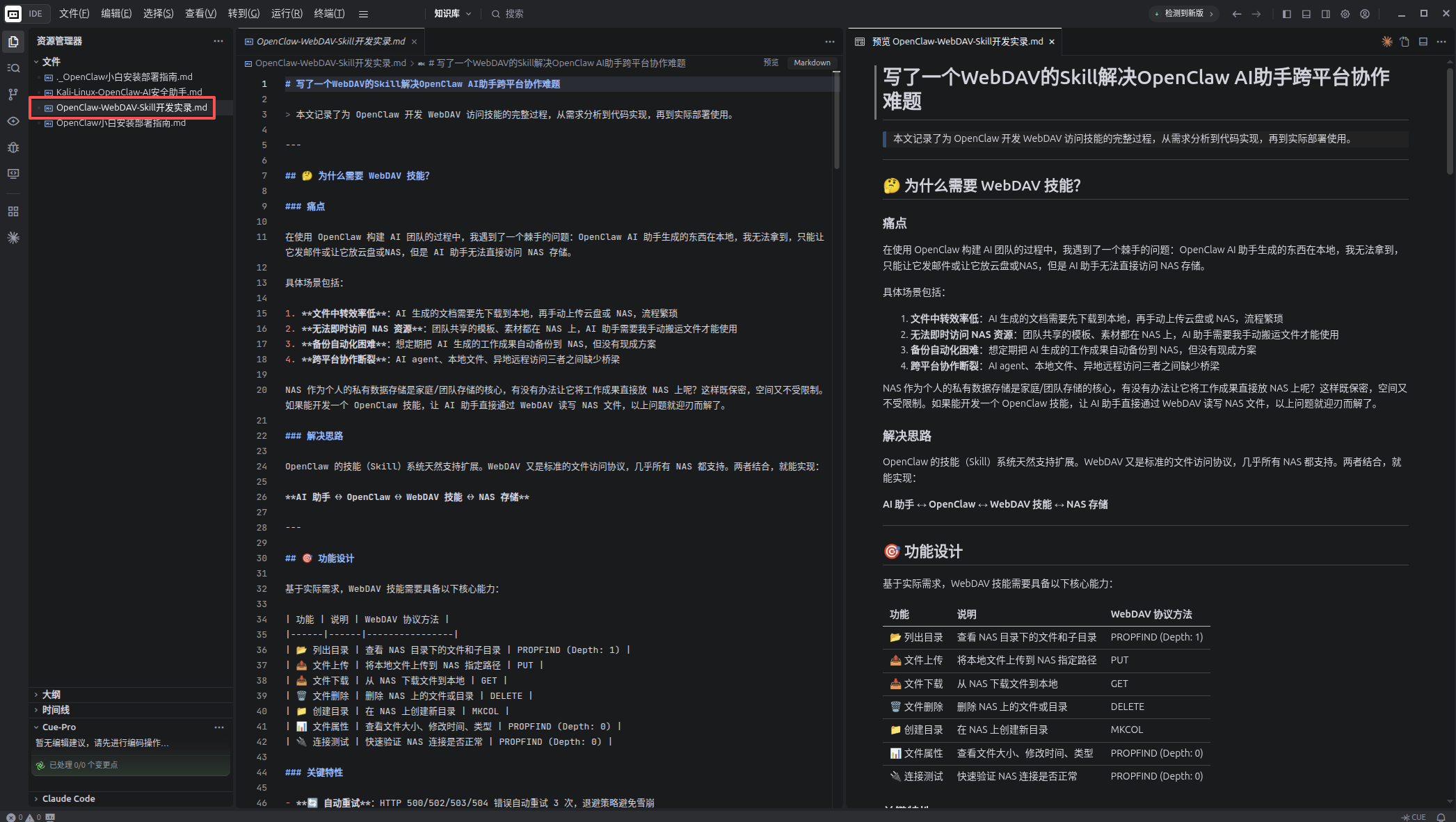Toggle the secondary right sidebar layout button
The width and height of the screenshot is (1456, 822).
(x=1326, y=14)
